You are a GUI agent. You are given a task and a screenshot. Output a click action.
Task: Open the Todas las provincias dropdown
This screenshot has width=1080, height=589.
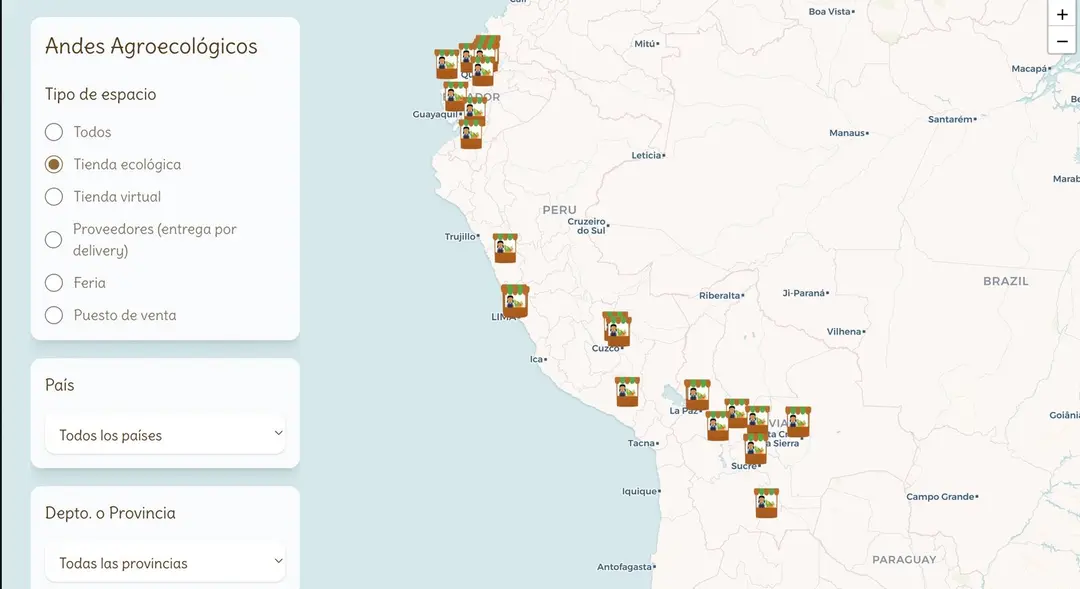[x=165, y=563]
